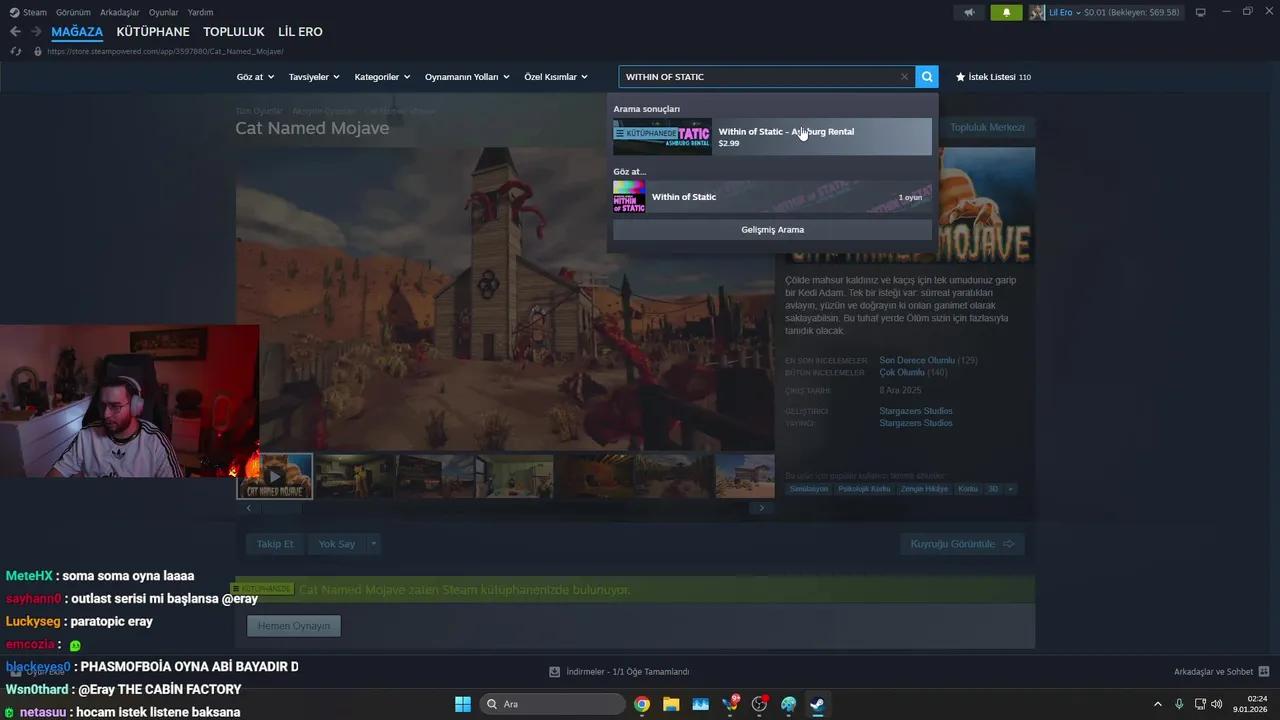1280x720 pixels.
Task: Click the Yok Say button
Action: 337,544
